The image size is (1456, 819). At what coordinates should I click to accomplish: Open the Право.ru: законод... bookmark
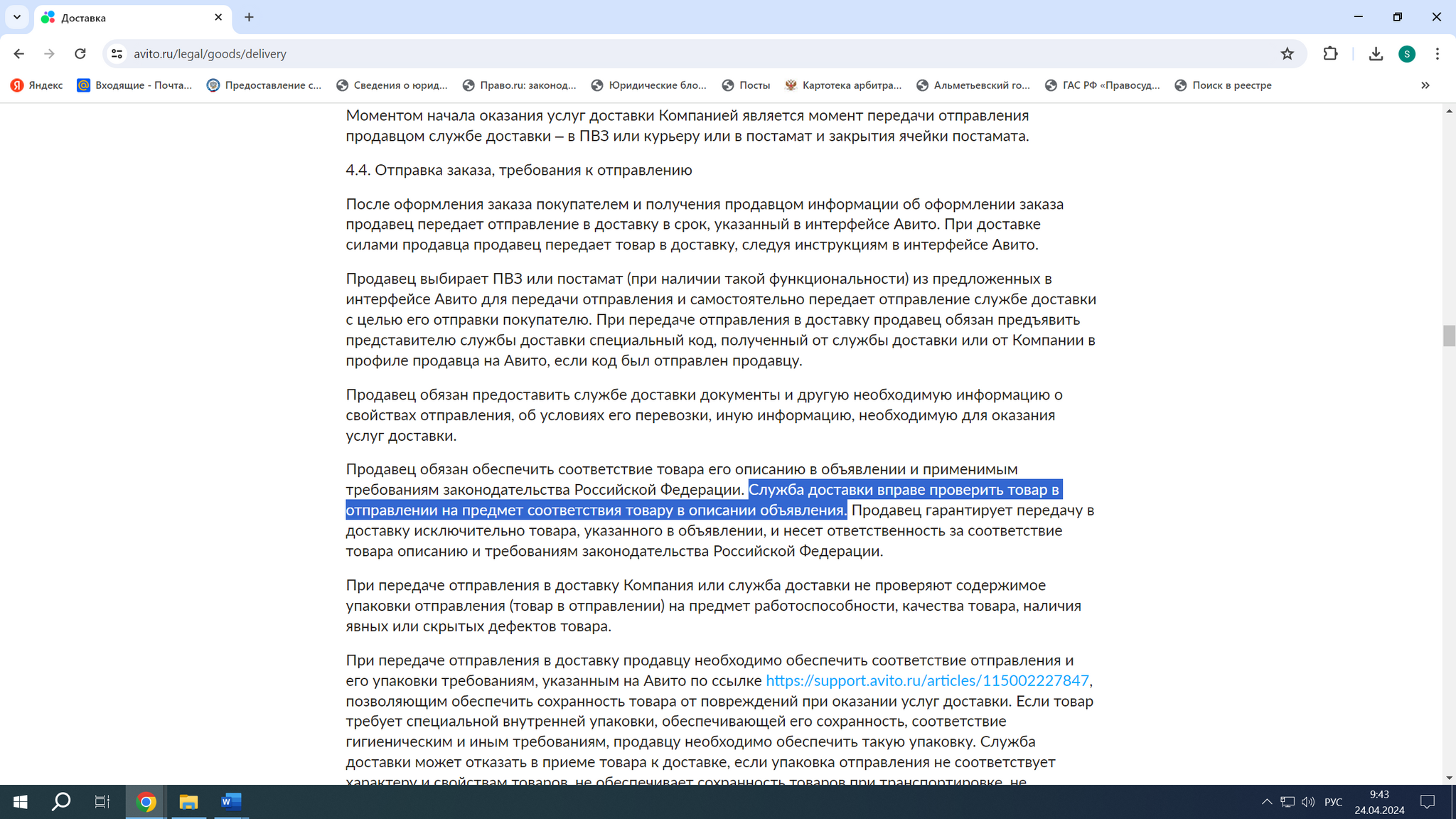[x=520, y=85]
